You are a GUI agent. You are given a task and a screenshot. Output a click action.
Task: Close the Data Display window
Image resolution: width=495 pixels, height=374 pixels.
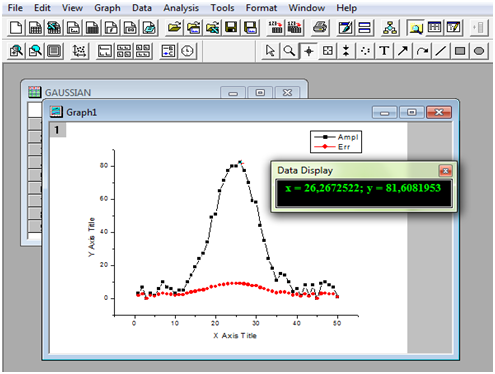tap(445, 171)
